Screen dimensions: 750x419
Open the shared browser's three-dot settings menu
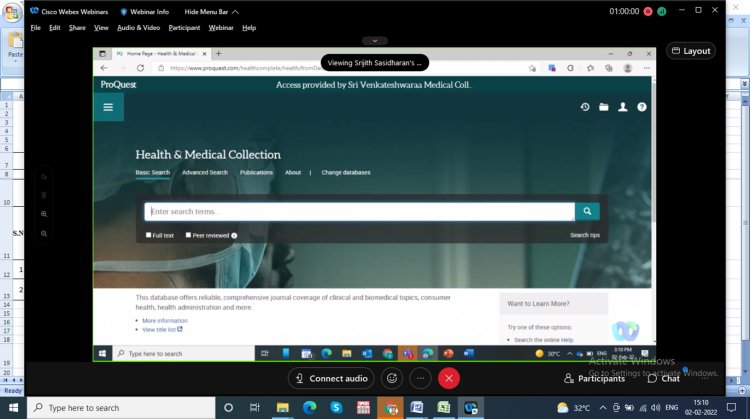[647, 68]
